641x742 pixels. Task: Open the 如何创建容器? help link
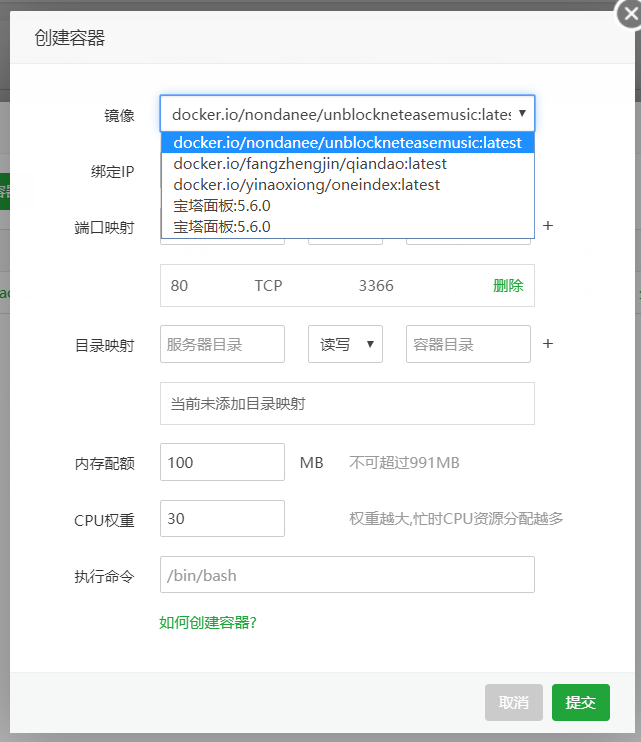[208, 622]
